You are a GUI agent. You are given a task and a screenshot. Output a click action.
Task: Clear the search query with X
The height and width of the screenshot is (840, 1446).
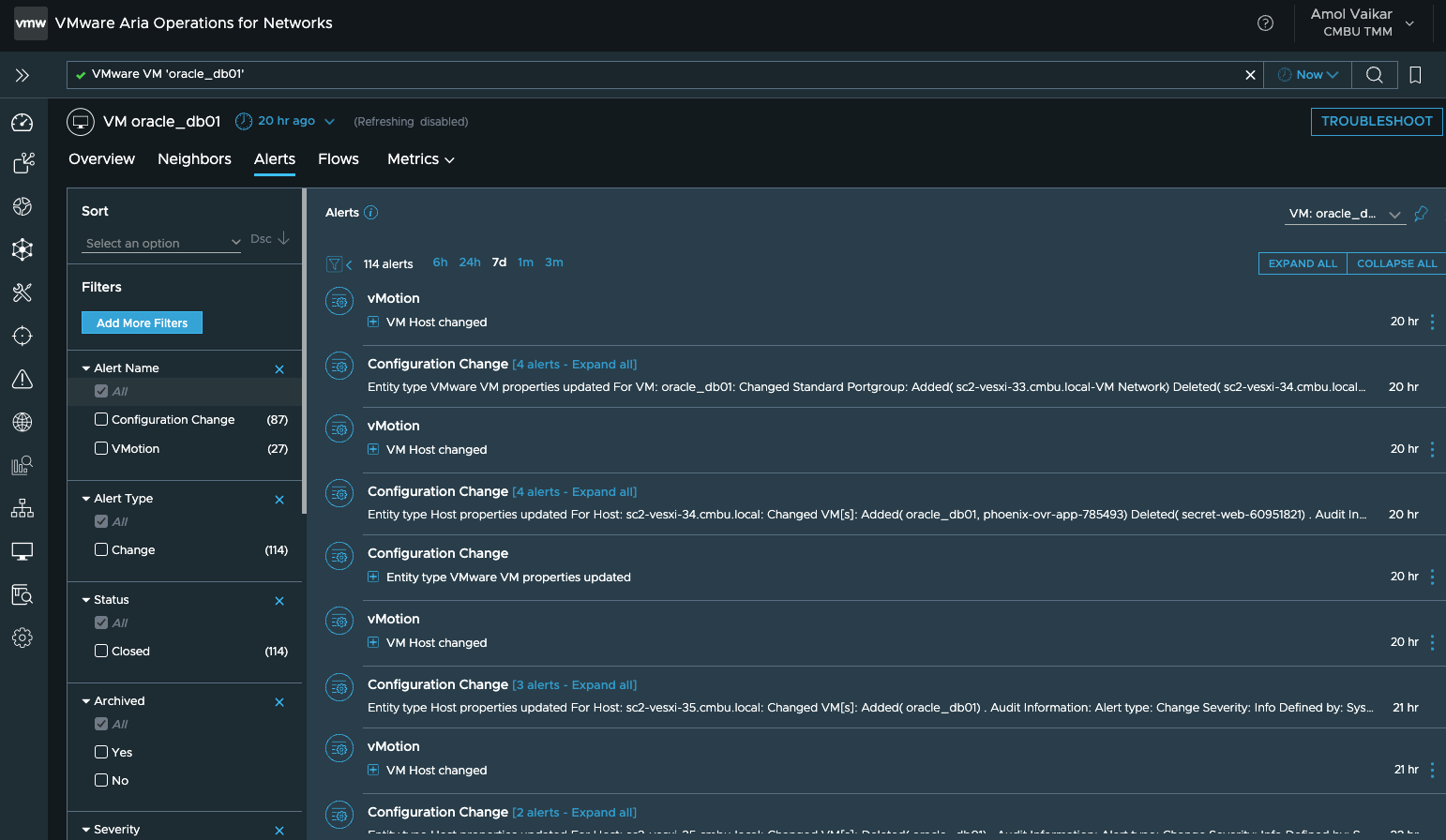(1250, 75)
